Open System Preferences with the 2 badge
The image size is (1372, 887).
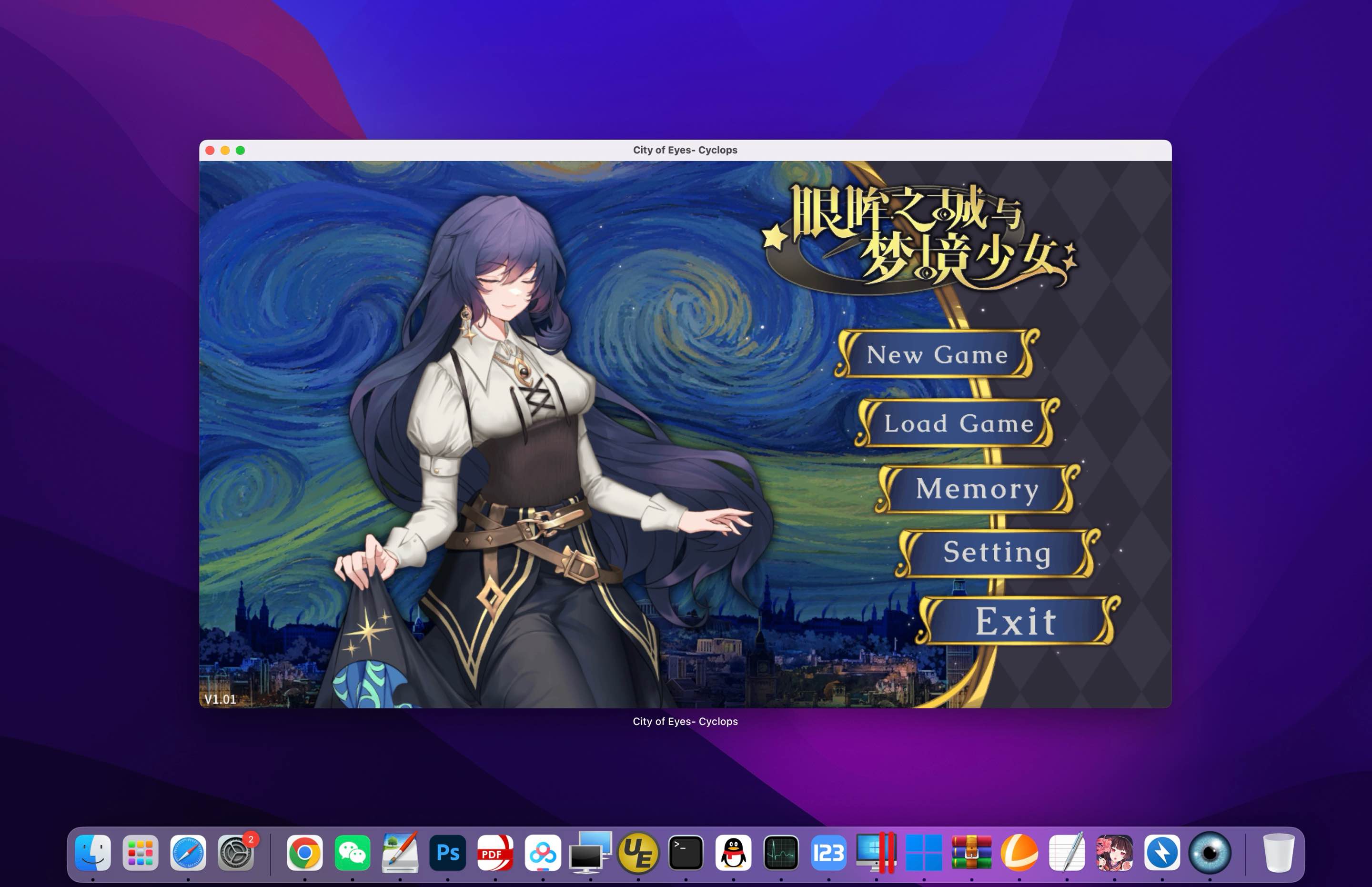[x=236, y=852]
